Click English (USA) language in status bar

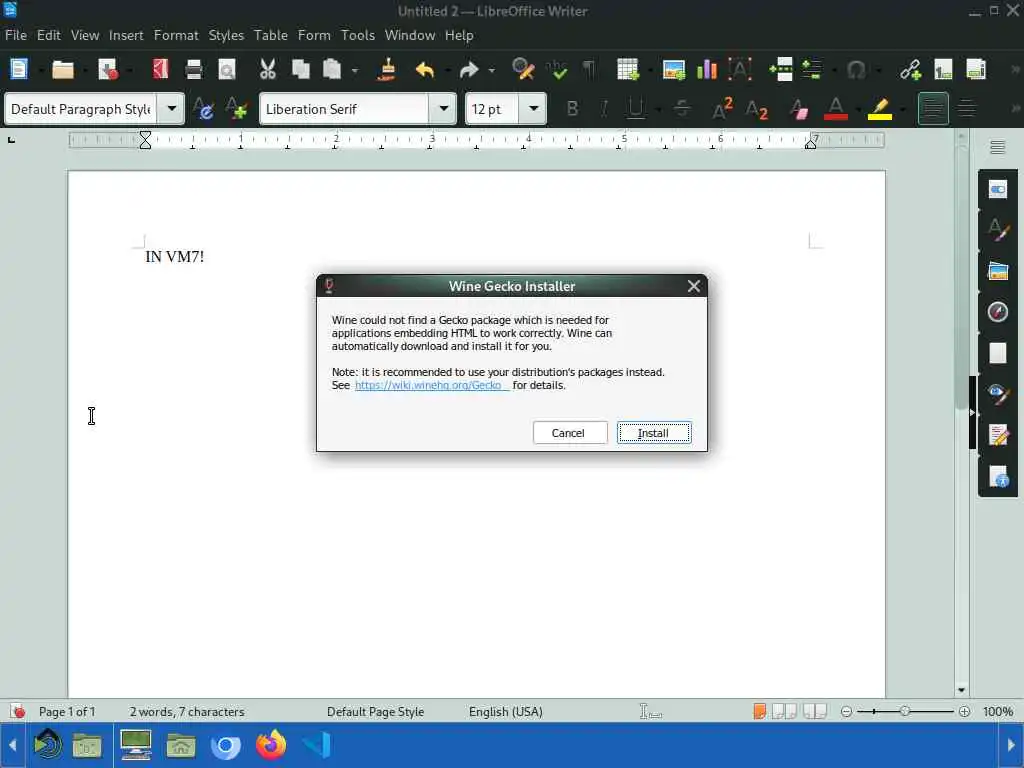505,712
